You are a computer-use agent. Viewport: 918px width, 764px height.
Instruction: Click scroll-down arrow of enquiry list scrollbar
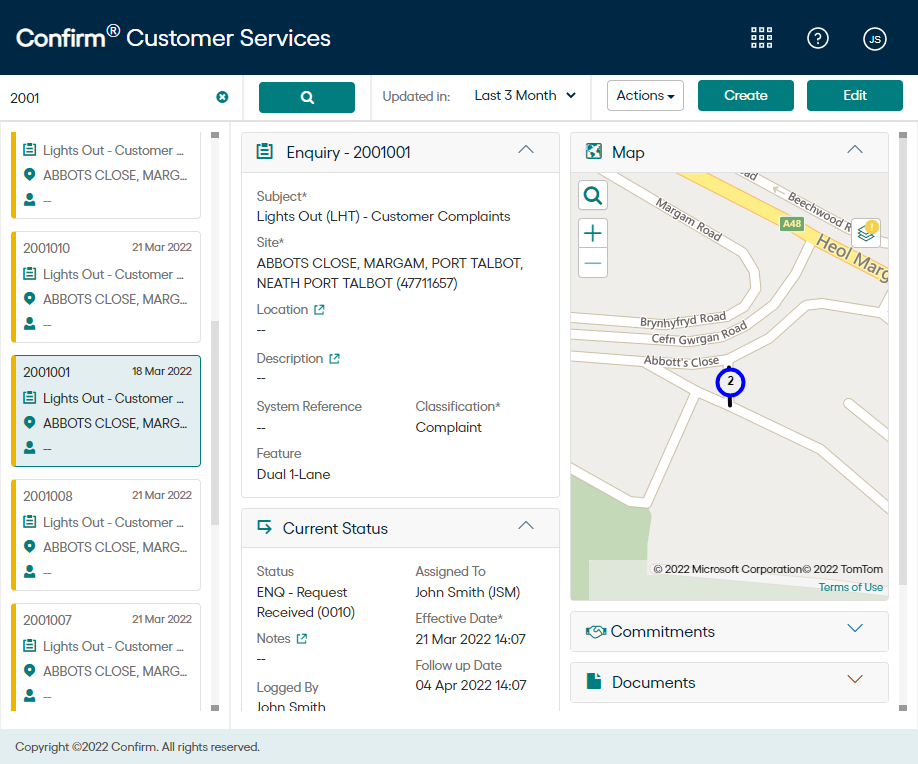pos(215,707)
